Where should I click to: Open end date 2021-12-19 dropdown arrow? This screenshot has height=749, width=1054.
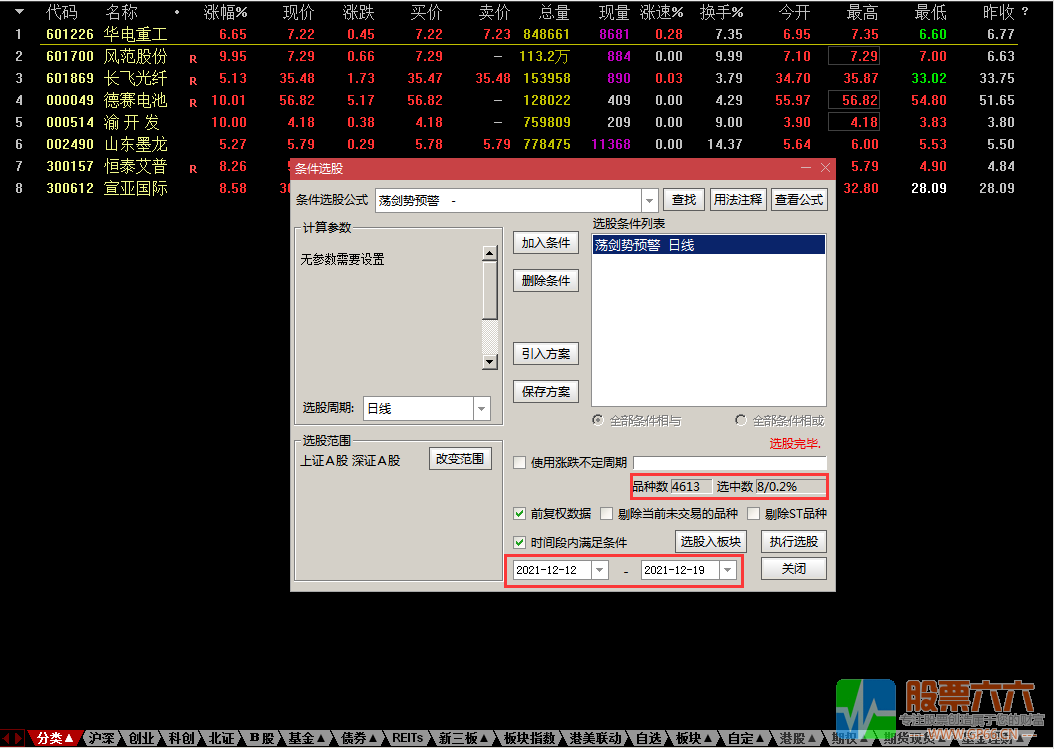coord(728,570)
